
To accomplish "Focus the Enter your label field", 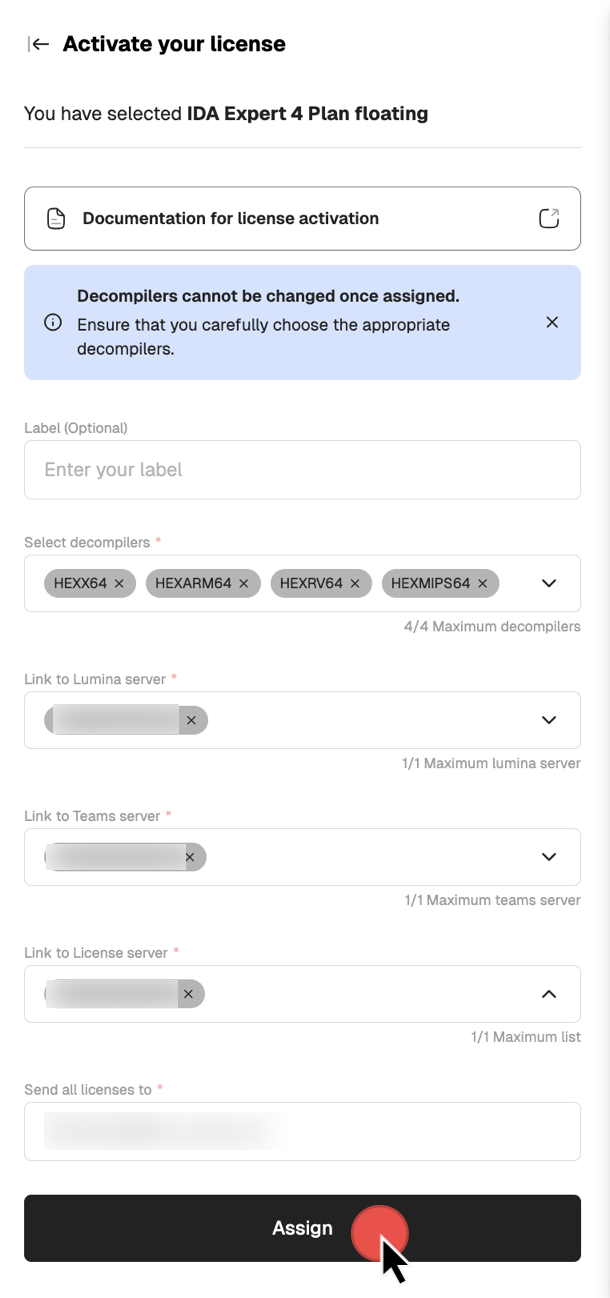I will click(x=302, y=470).
